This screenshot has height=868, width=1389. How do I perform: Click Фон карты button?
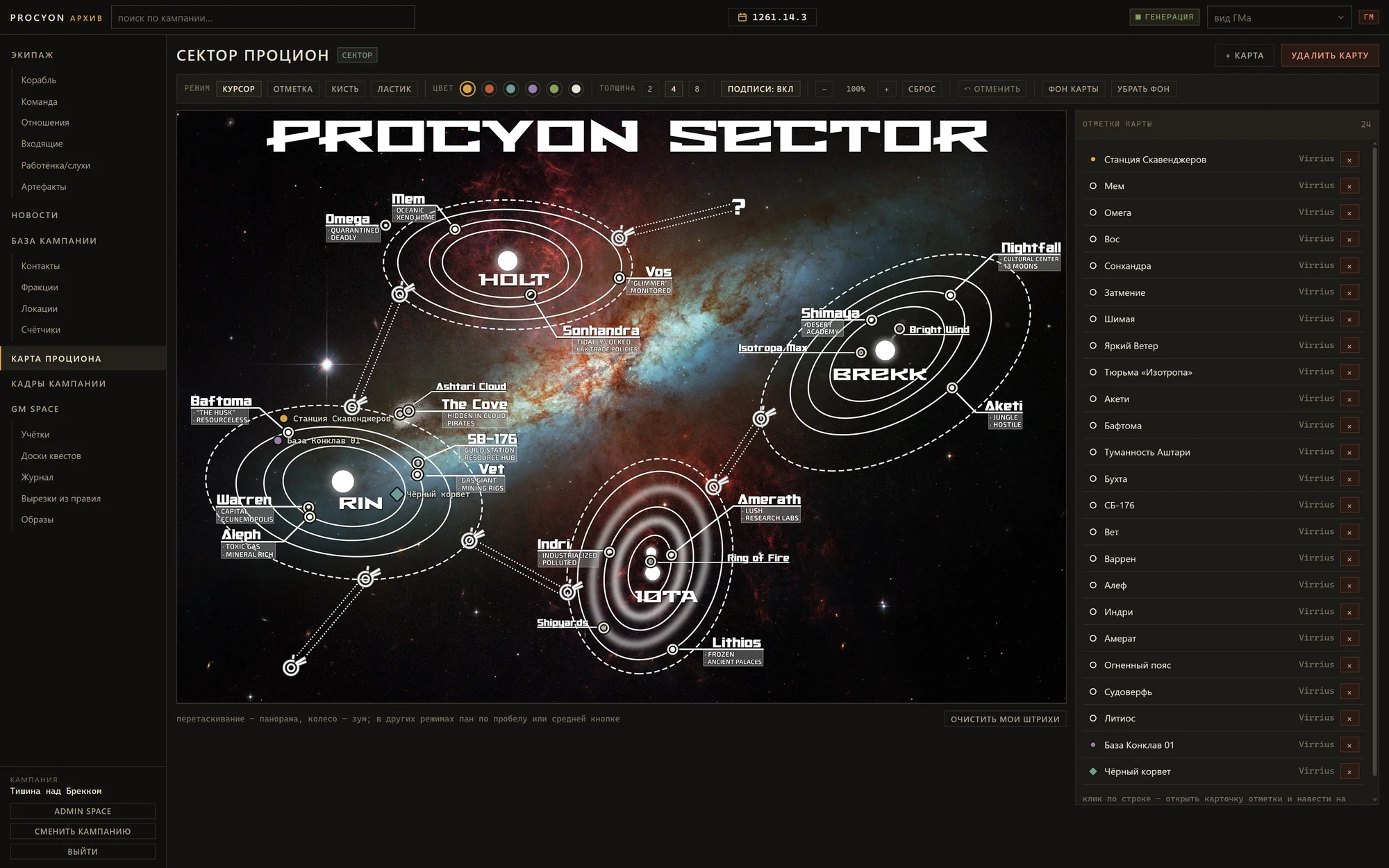[x=1073, y=89]
